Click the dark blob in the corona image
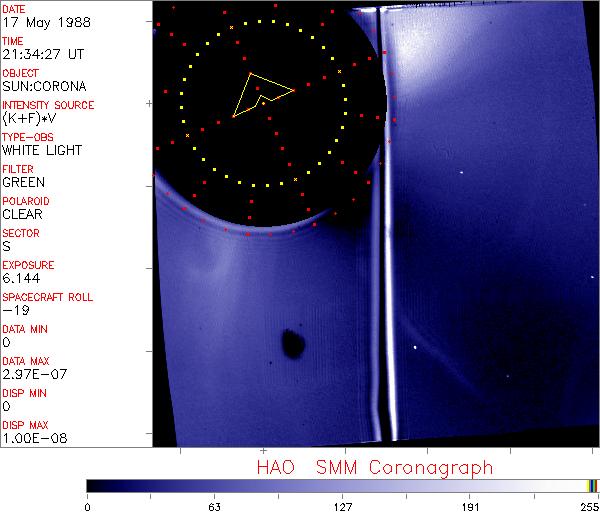Viewport: 600px width, 512px height. (x=293, y=344)
